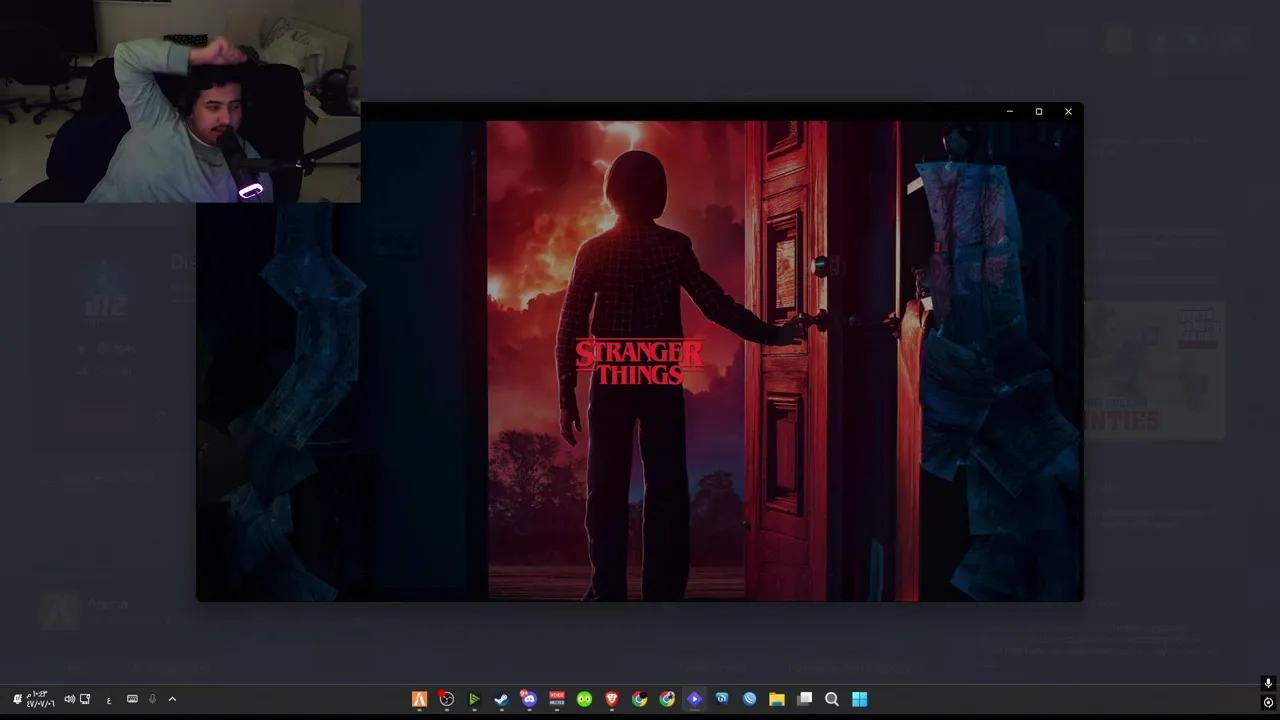Viewport: 1280px width, 720px height.
Task: Open Voicemeeter from the taskbar
Action: coord(557,699)
